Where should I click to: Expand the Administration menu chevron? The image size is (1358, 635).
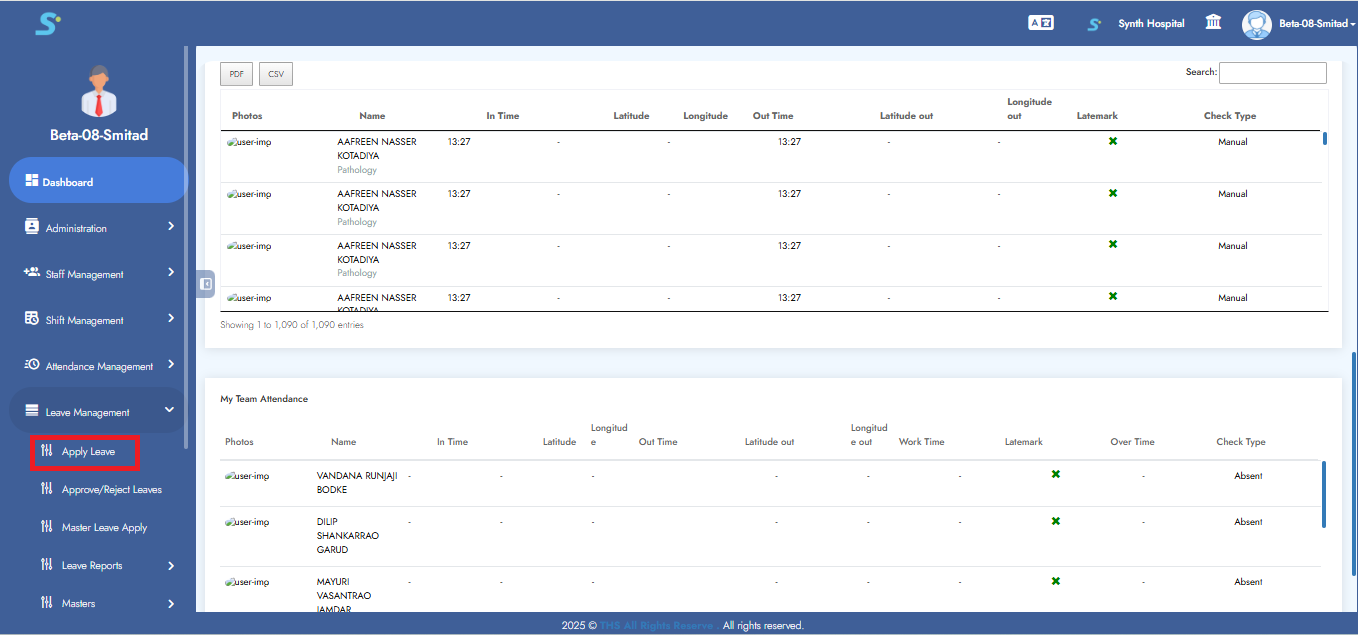pos(171,227)
